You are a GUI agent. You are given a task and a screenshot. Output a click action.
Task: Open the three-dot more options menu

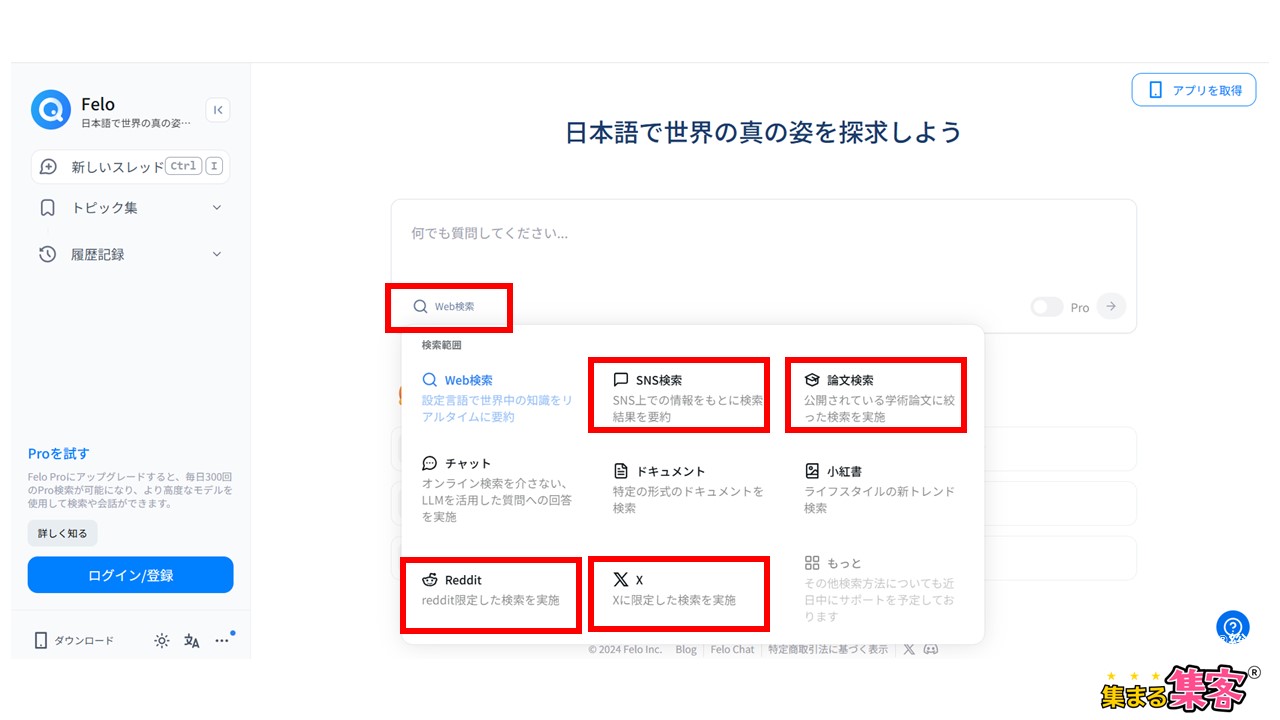(x=222, y=641)
